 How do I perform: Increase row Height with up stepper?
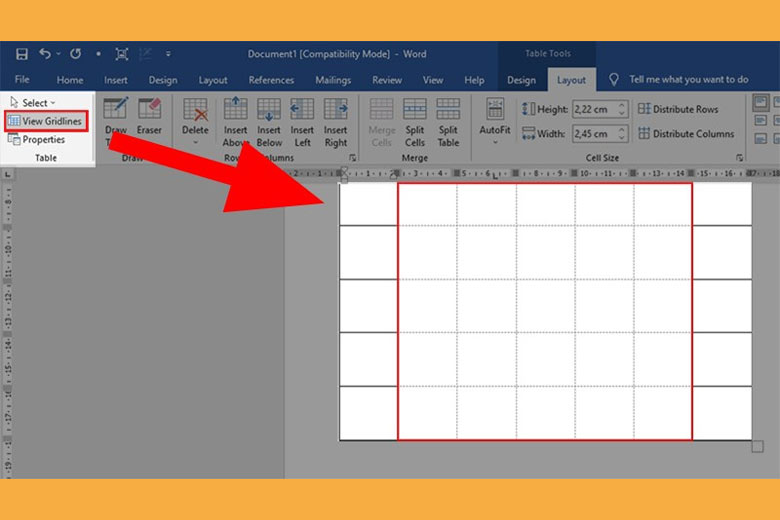click(x=622, y=105)
